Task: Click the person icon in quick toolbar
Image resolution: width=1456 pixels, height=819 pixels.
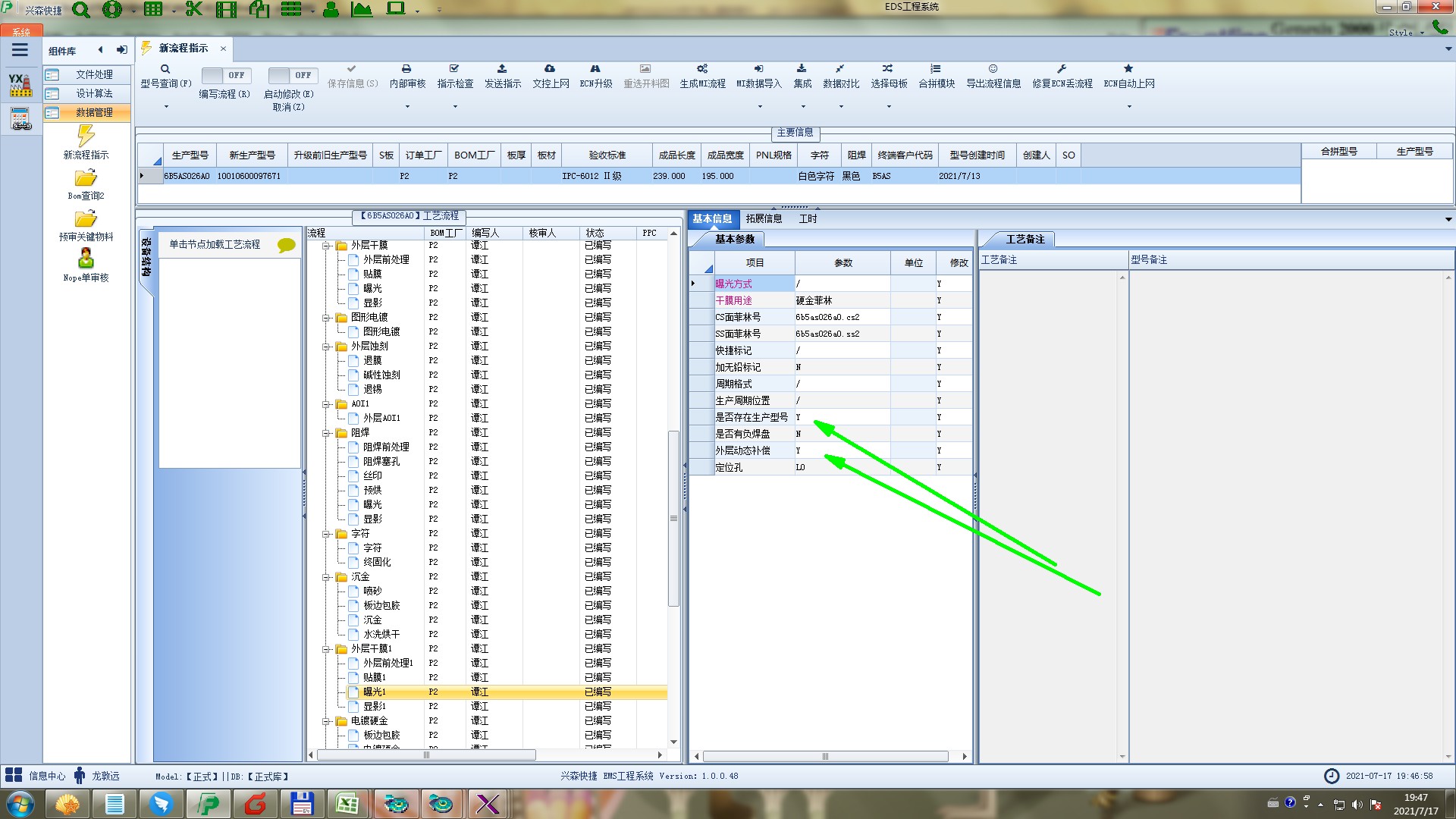Action: coord(331,10)
